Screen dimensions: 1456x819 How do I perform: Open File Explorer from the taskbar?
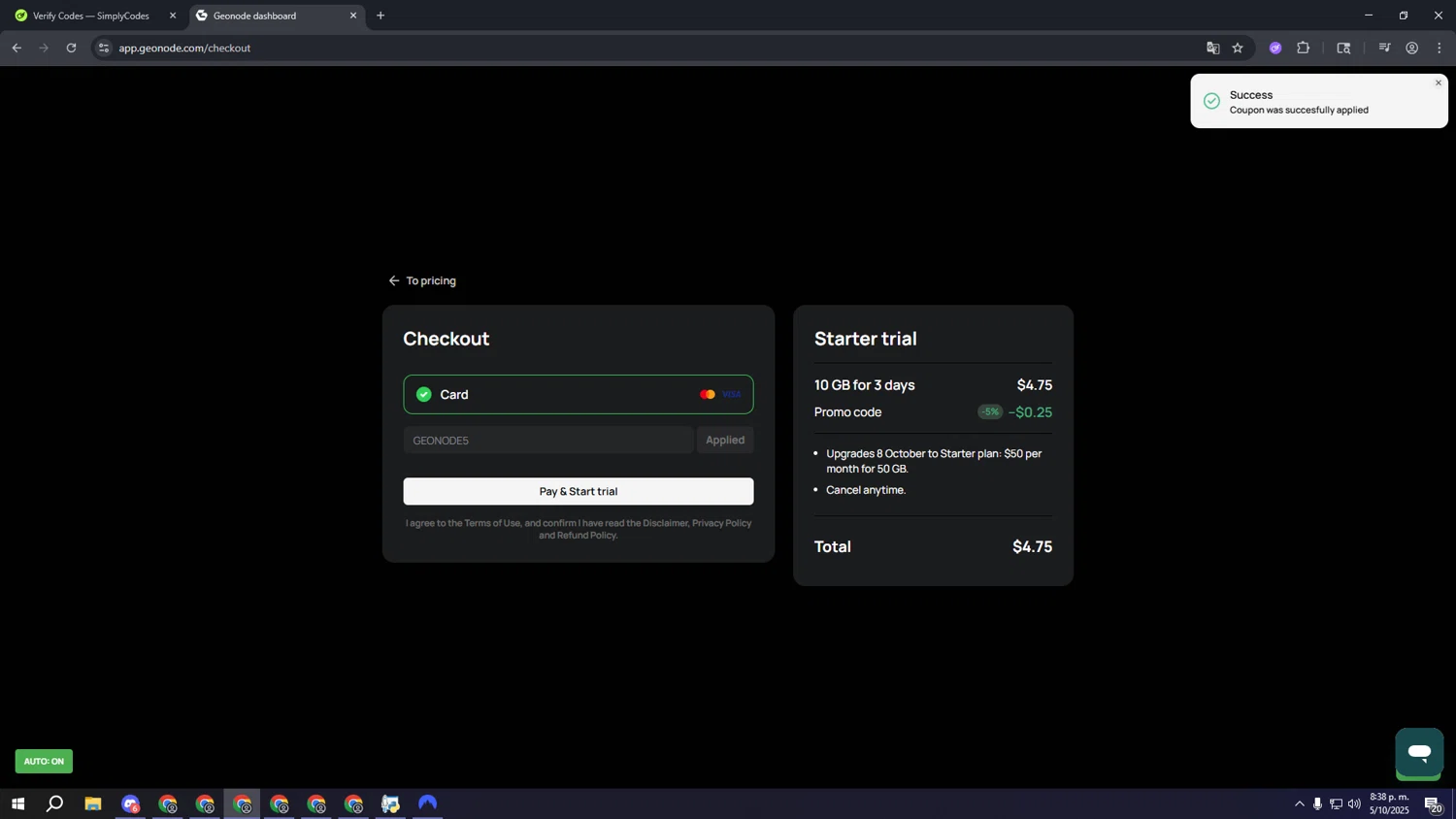click(93, 803)
